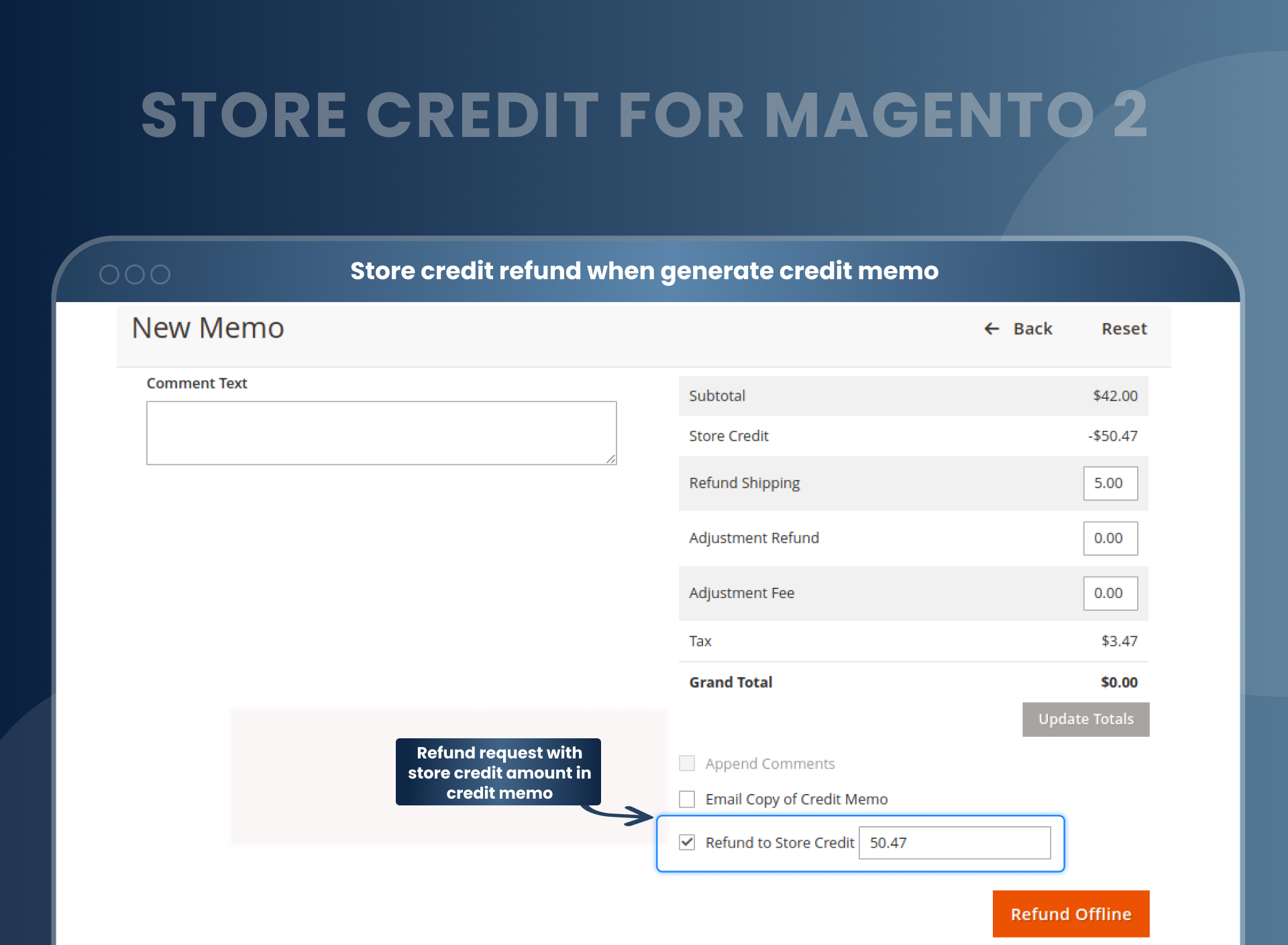Screen dimensions: 1288x945
Task: Click the first browser window dot icon
Action: coord(109,274)
